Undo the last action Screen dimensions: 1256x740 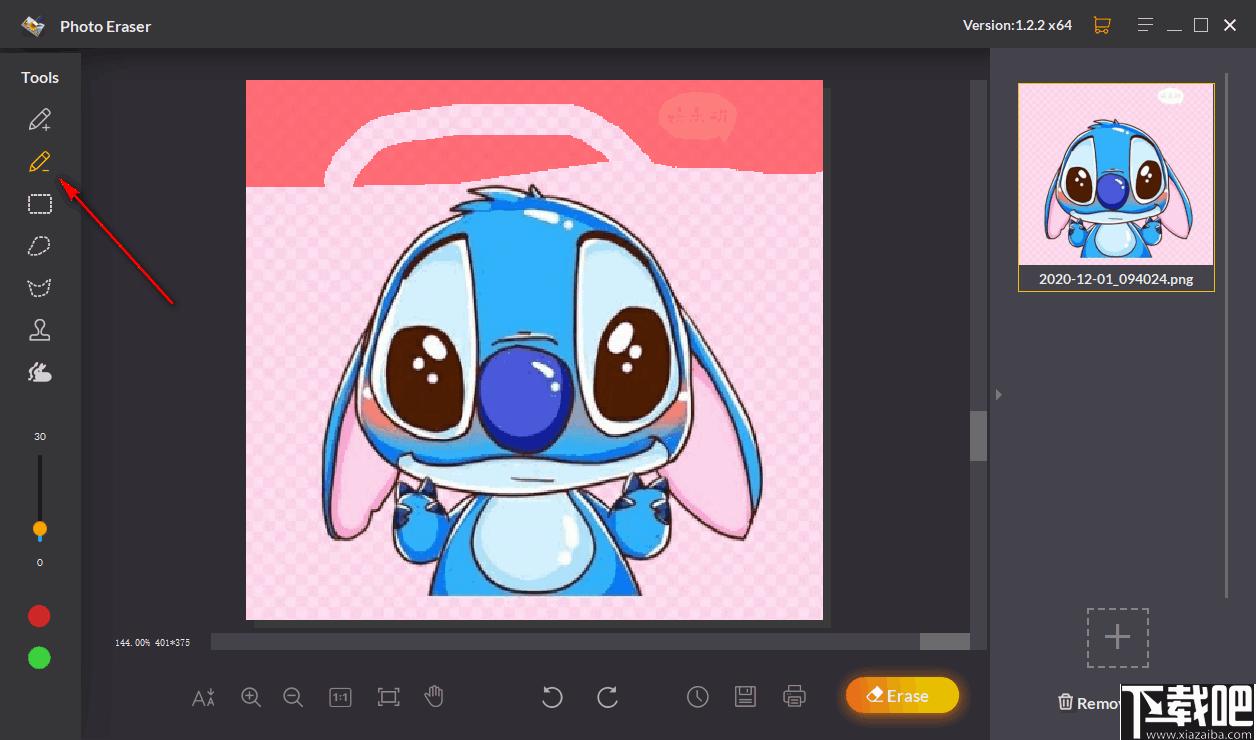click(552, 697)
